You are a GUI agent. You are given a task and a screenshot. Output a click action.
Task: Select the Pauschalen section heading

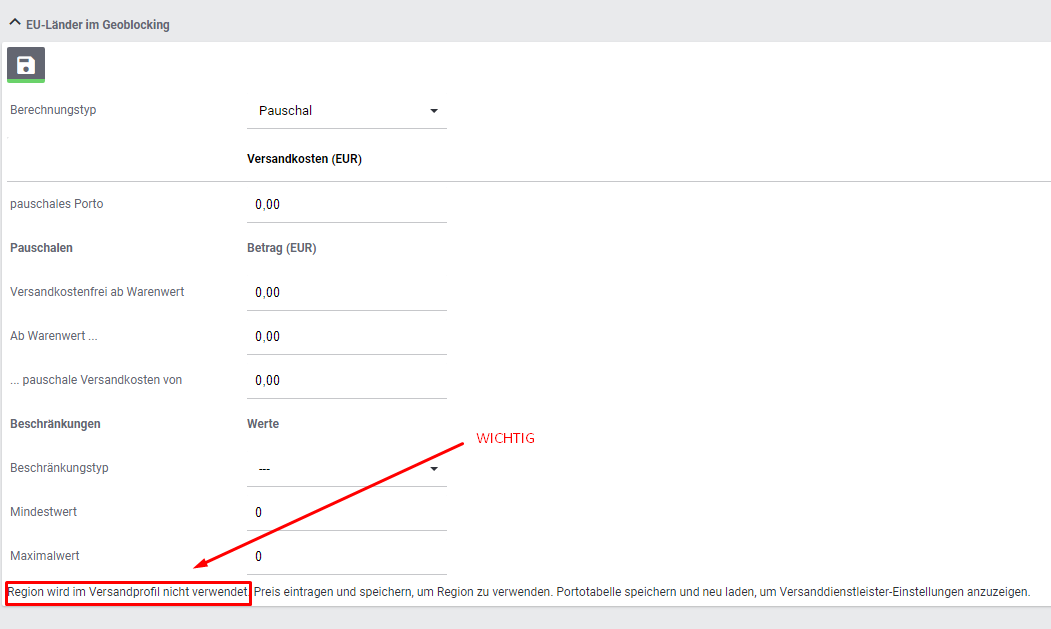click(x=41, y=248)
